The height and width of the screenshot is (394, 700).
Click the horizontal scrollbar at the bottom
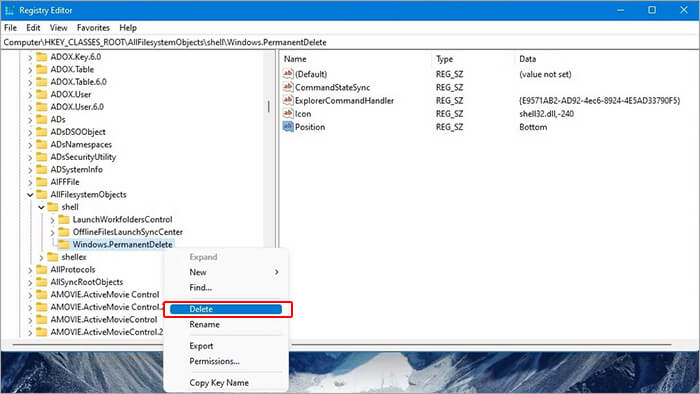[342, 344]
